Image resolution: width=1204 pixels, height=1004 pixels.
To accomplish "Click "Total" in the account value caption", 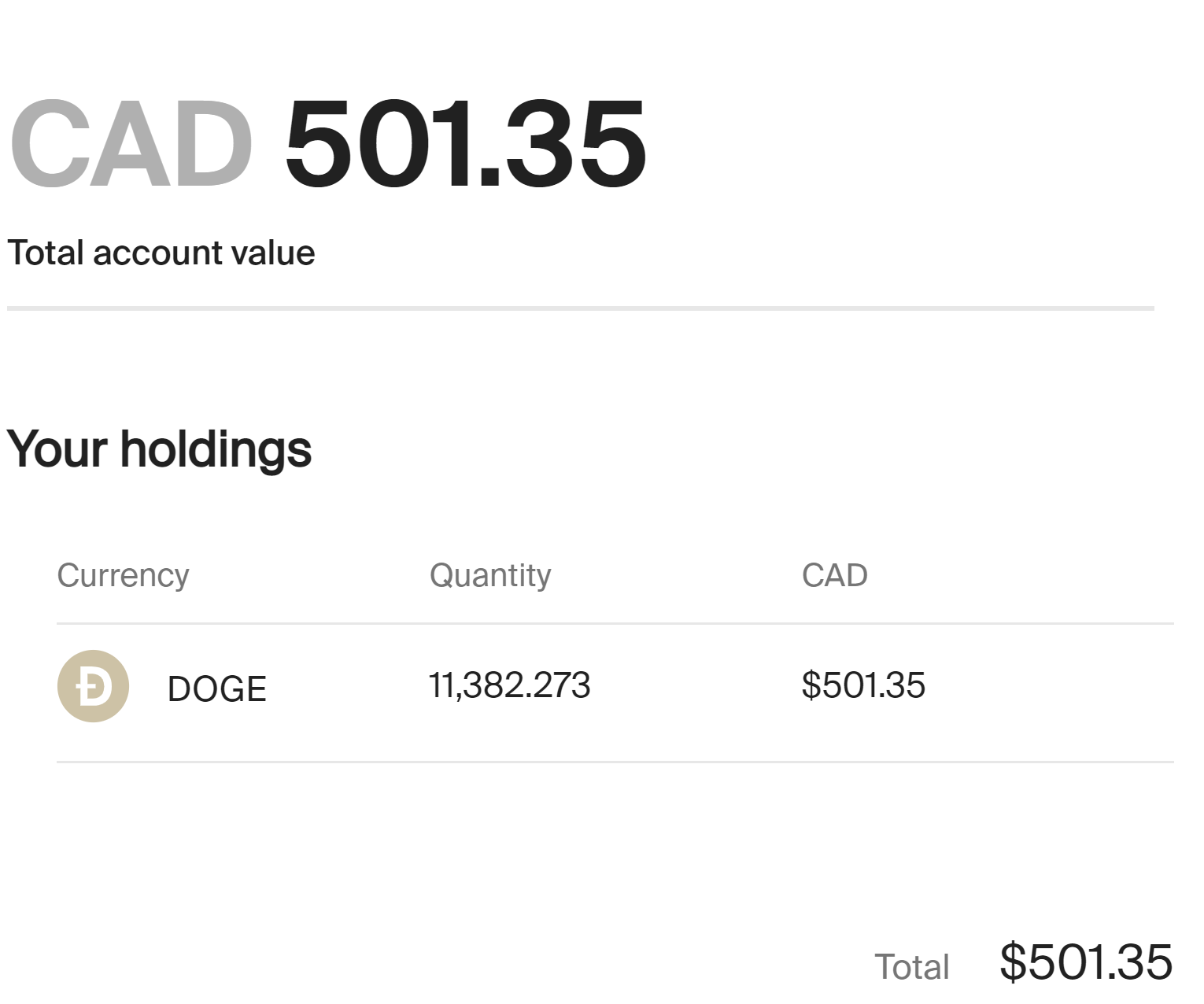I will tap(46, 253).
